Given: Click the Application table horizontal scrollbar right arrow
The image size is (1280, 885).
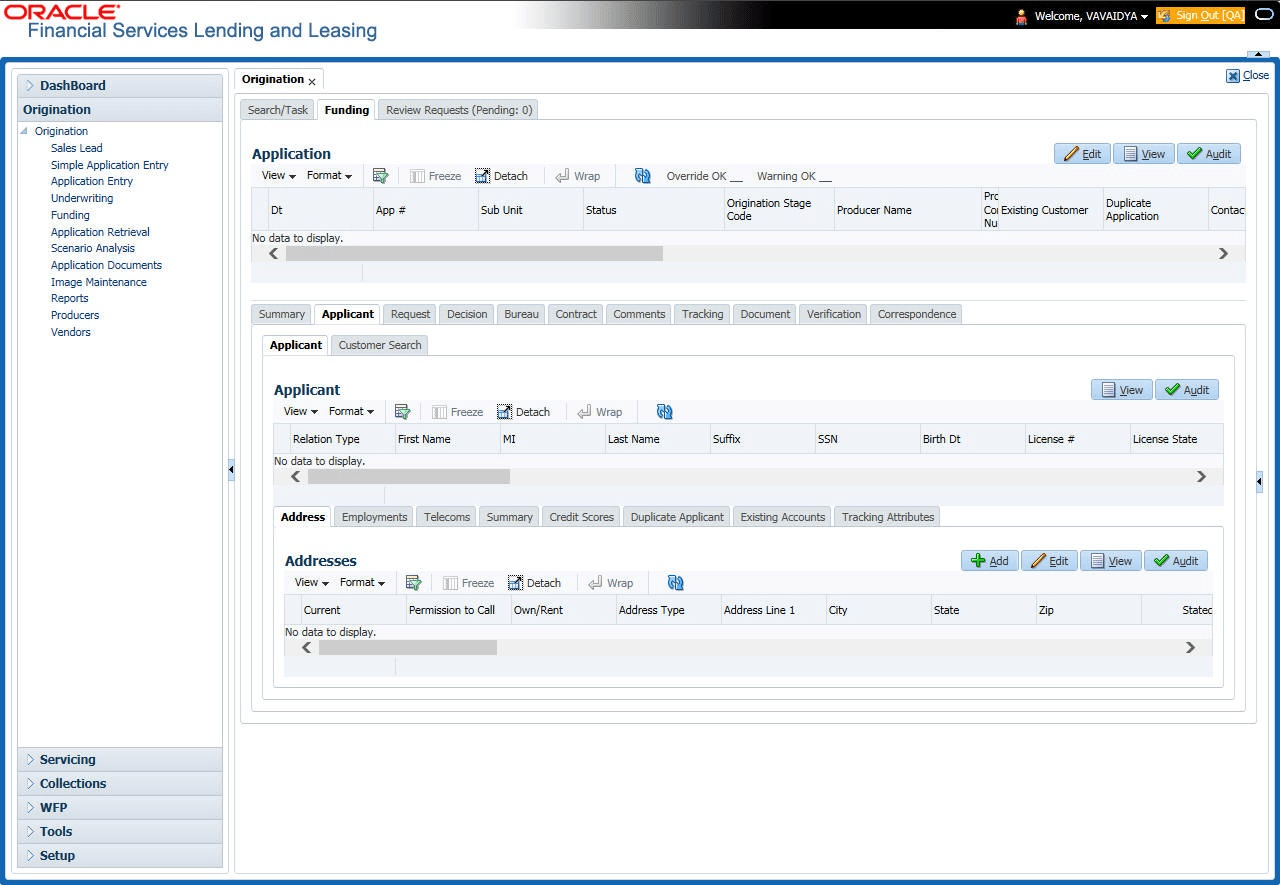Looking at the screenshot, I should [1223, 254].
